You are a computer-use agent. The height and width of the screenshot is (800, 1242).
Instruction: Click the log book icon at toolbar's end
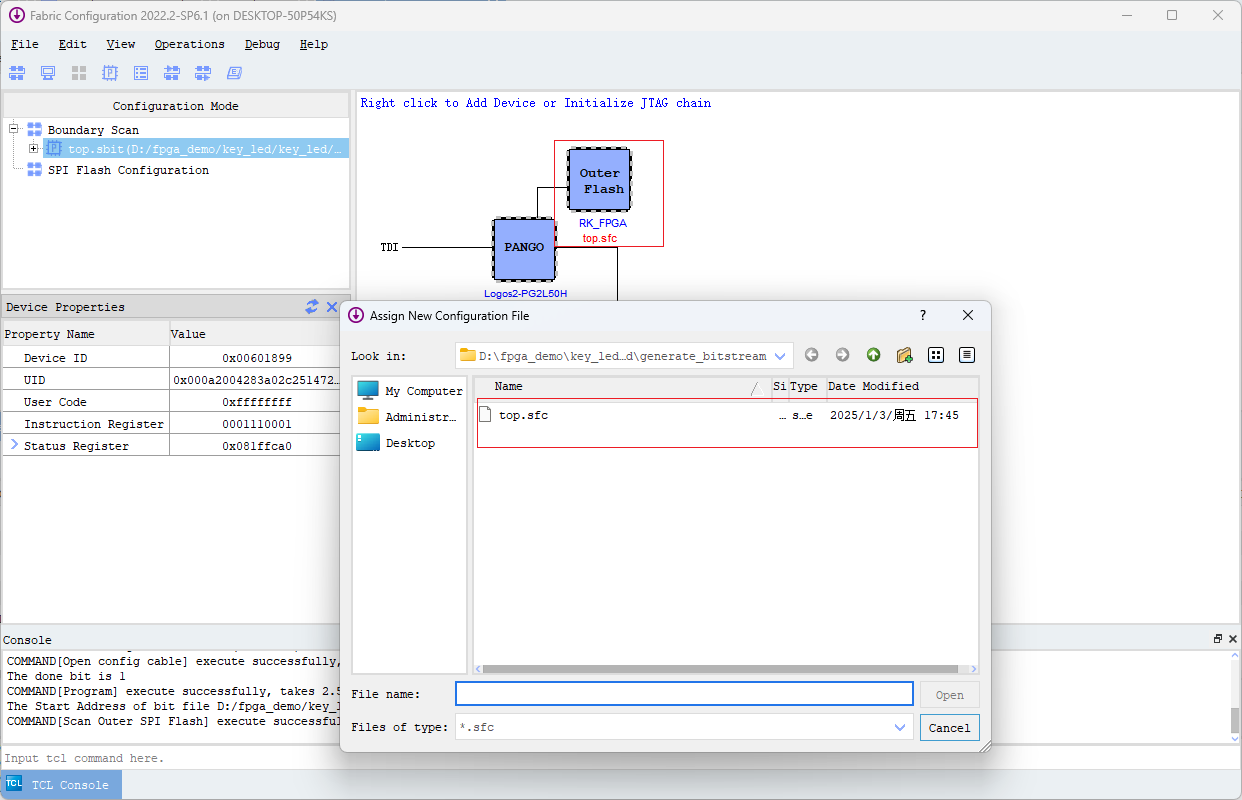[233, 72]
